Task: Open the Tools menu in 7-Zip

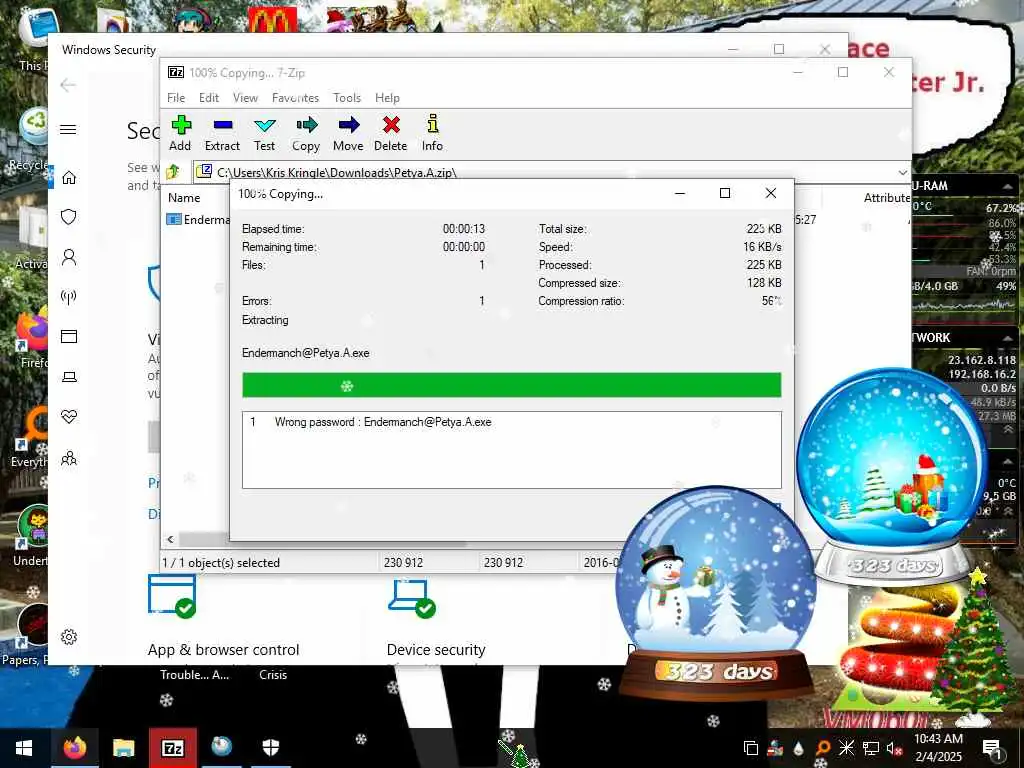Action: tap(347, 98)
